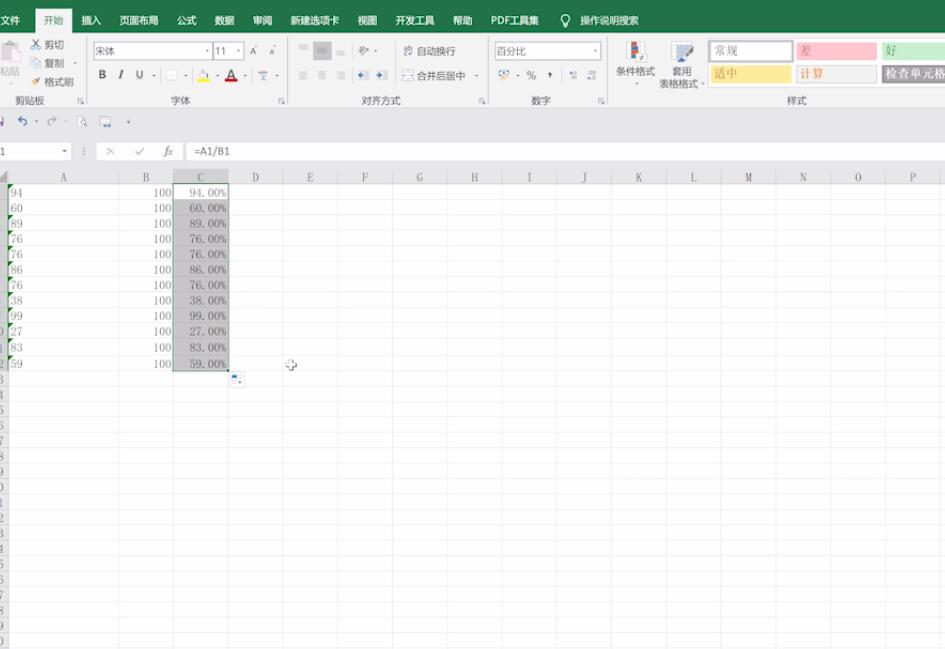Click the formula bar showing =A1/B1

coord(565,151)
